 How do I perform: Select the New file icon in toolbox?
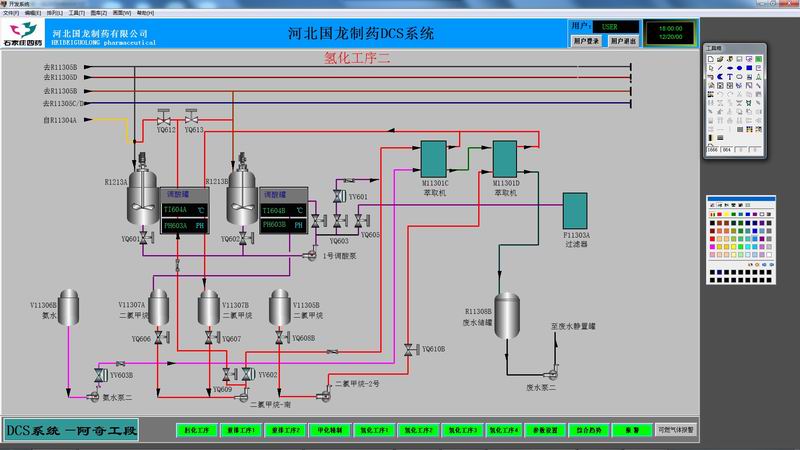(711, 59)
